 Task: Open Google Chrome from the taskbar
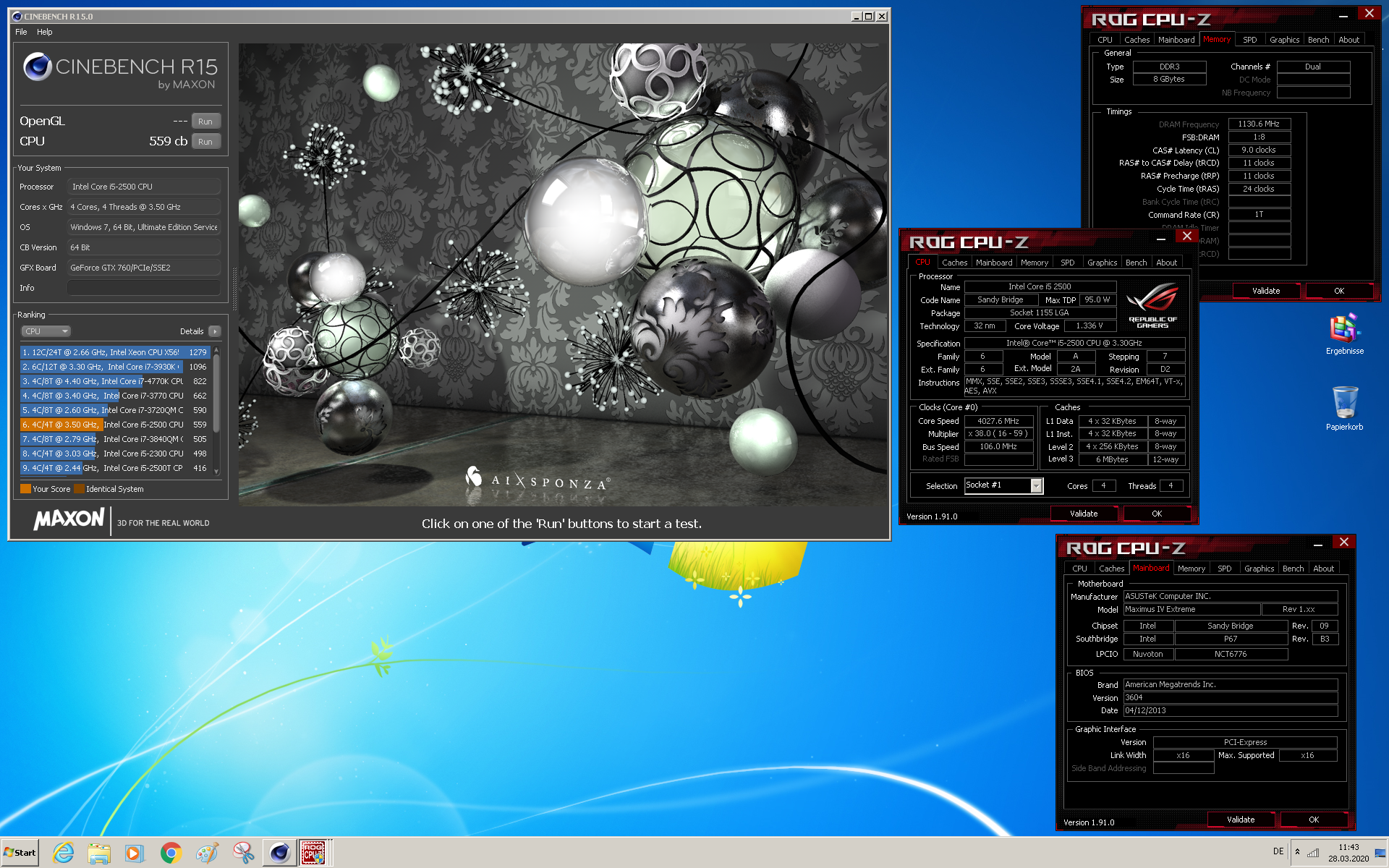[x=171, y=853]
